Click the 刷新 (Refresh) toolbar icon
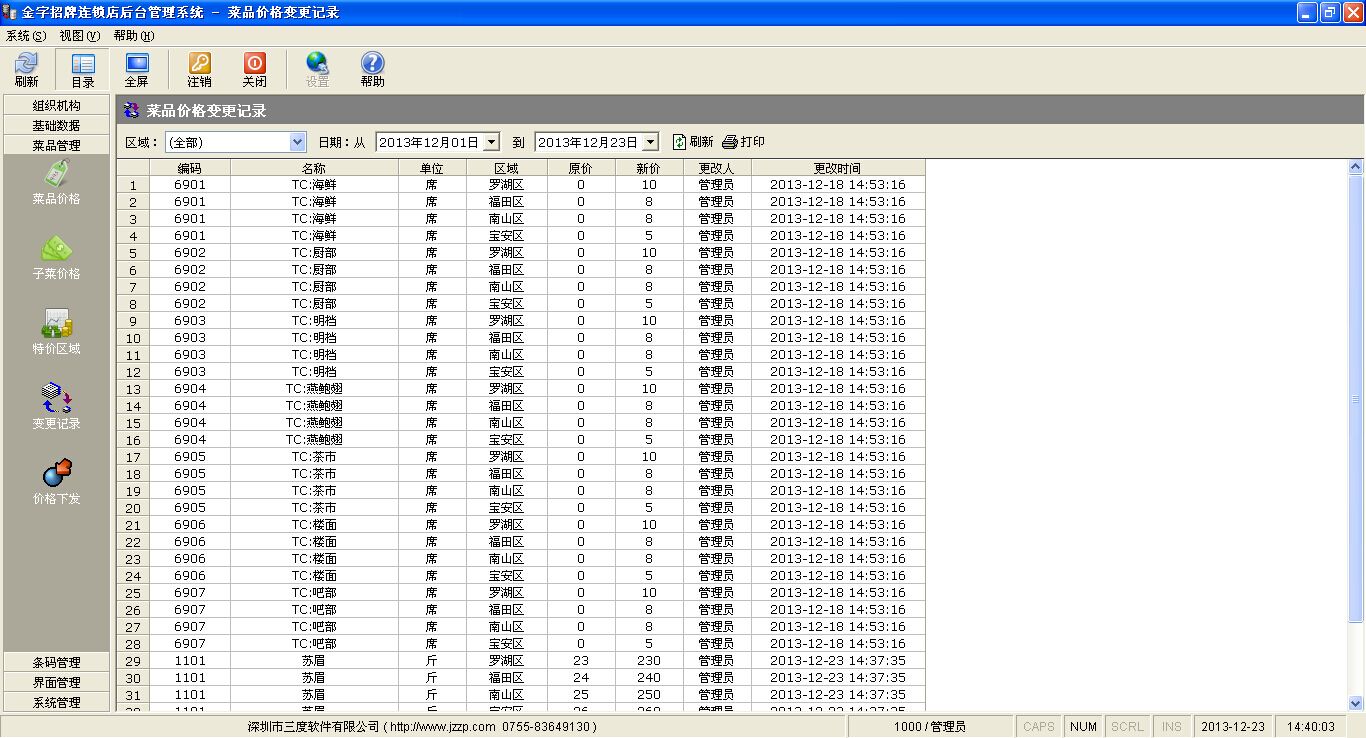Screen dimensions: 1366x738 coord(27,70)
